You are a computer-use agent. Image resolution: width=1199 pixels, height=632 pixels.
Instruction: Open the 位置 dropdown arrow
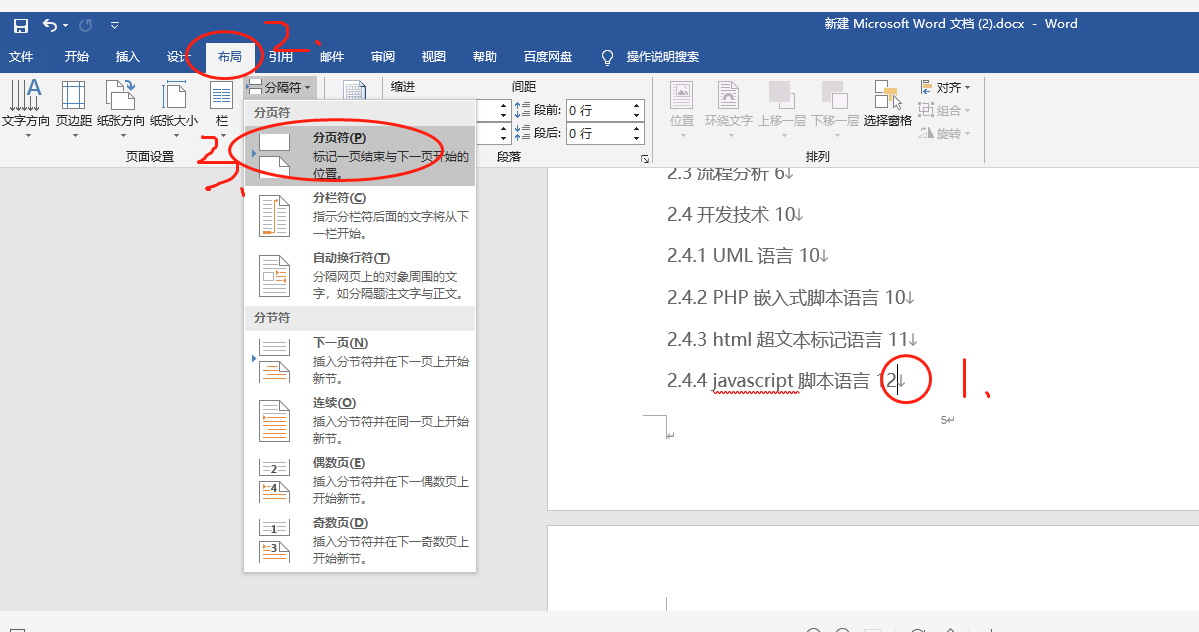pyautogui.click(x=683, y=135)
